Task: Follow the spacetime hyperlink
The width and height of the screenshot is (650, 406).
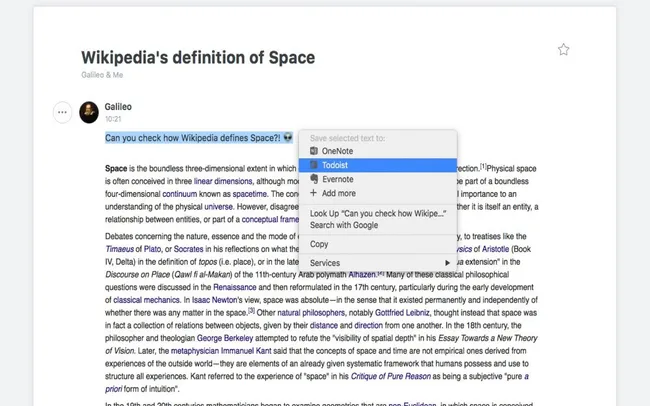Action: tap(240, 193)
